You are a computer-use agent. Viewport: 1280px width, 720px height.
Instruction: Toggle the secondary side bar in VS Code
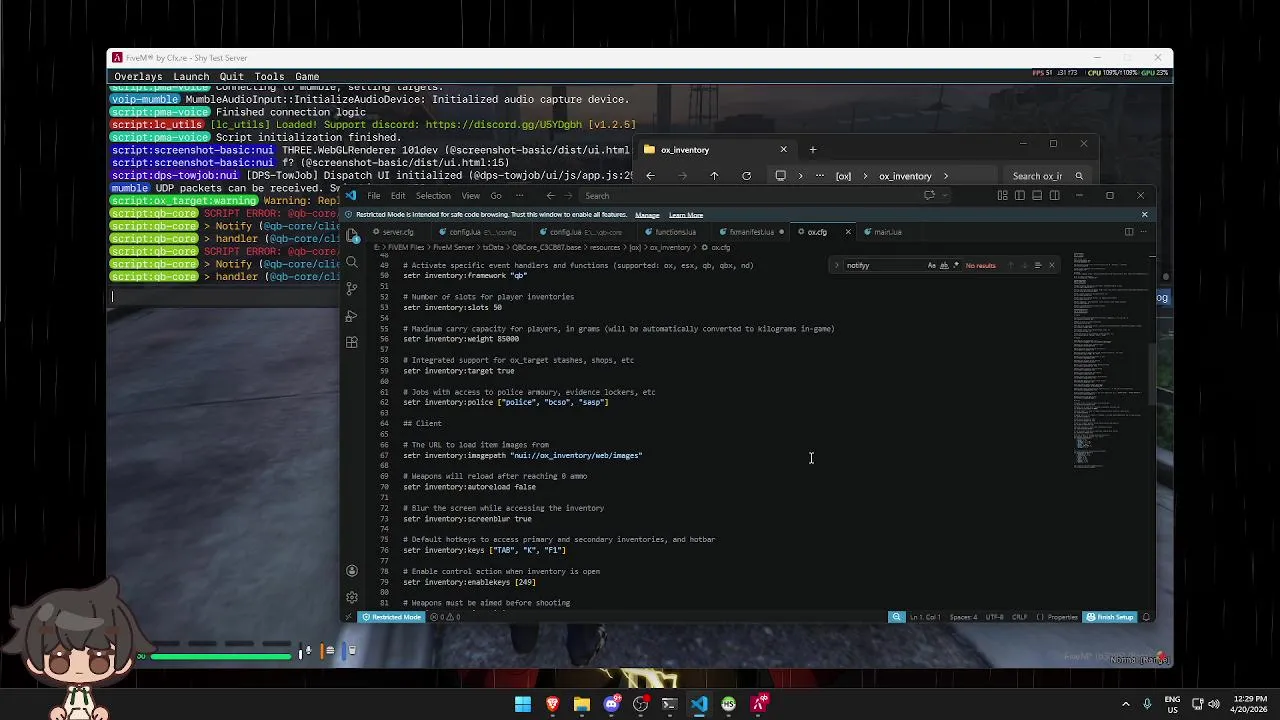[x=1054, y=196]
